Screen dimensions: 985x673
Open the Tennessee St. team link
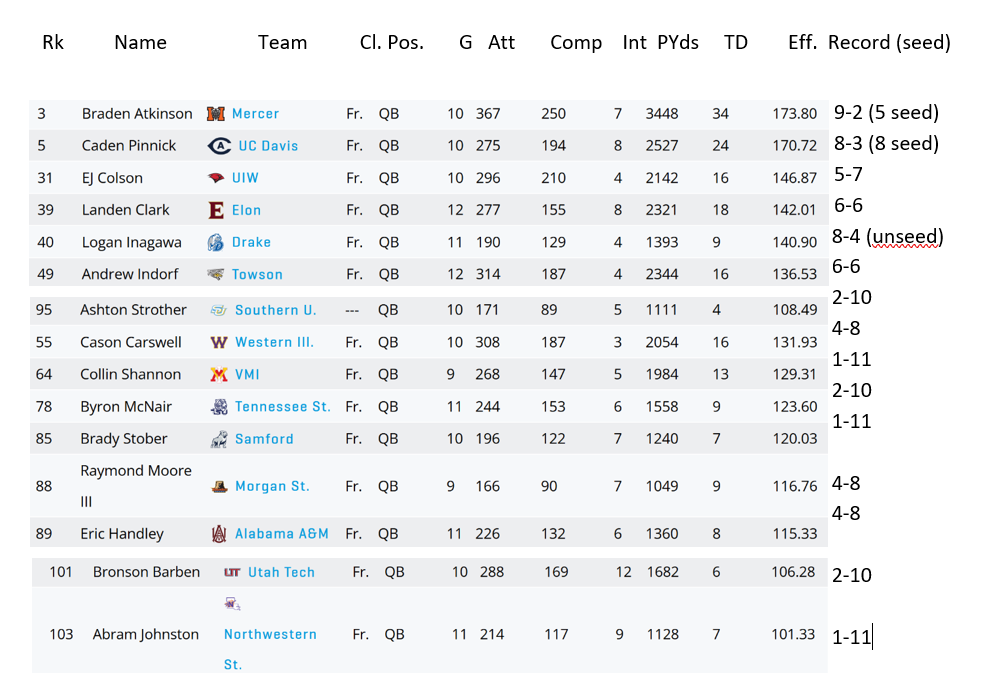(x=282, y=406)
